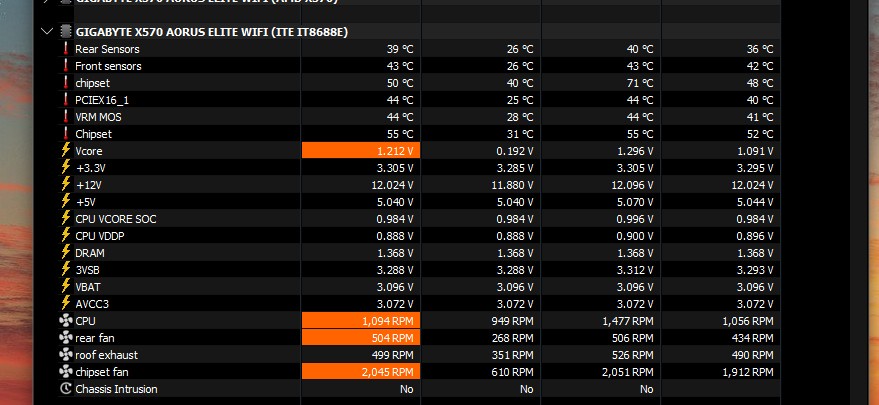Select the Front sensors label
The width and height of the screenshot is (879, 405).
pyautogui.click(x=108, y=66)
